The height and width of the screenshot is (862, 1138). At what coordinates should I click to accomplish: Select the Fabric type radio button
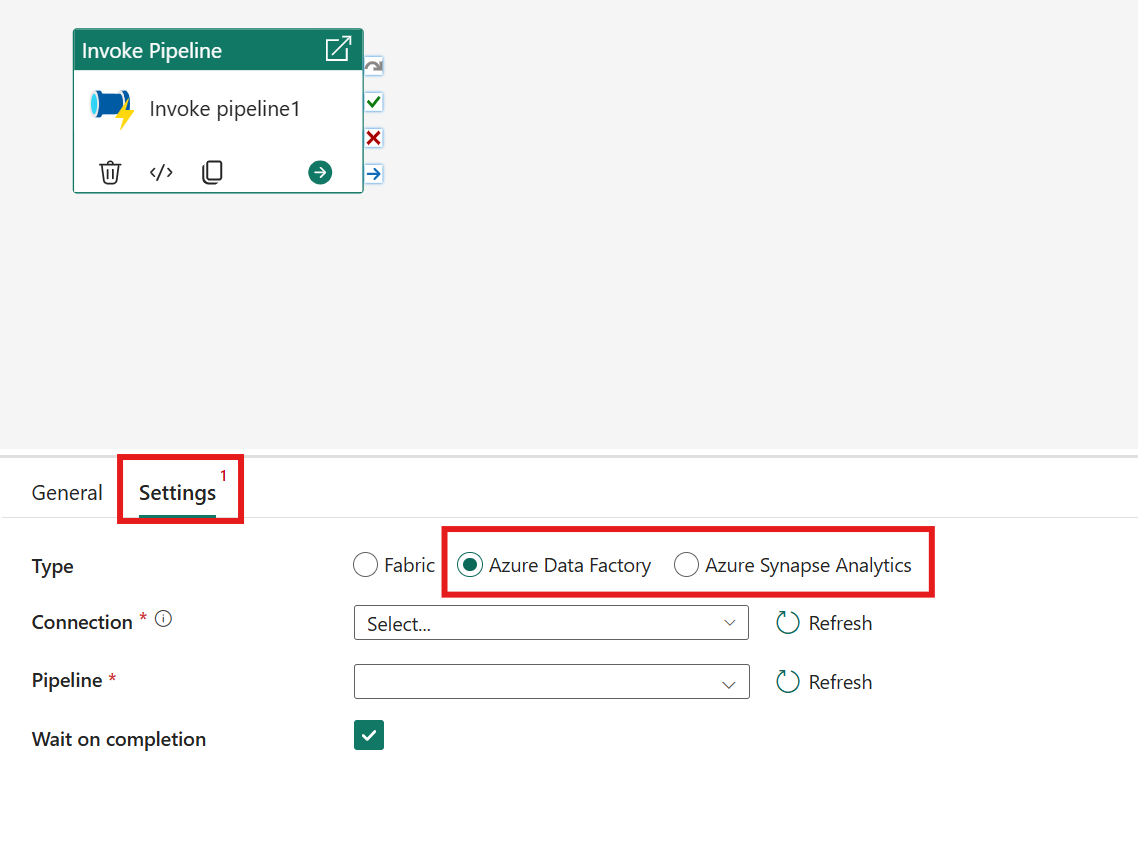[365, 564]
